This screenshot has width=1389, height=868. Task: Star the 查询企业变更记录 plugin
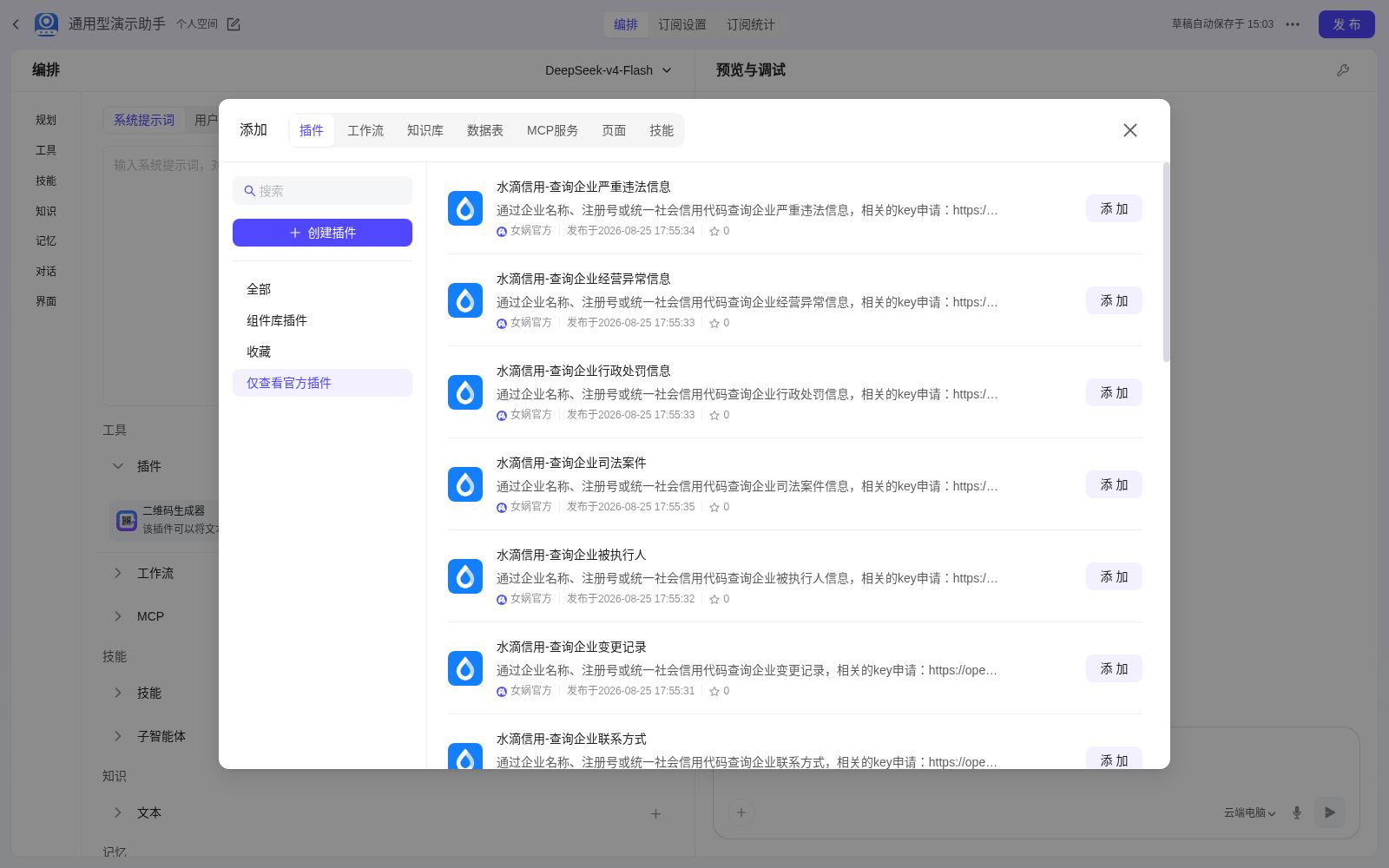[x=714, y=691]
